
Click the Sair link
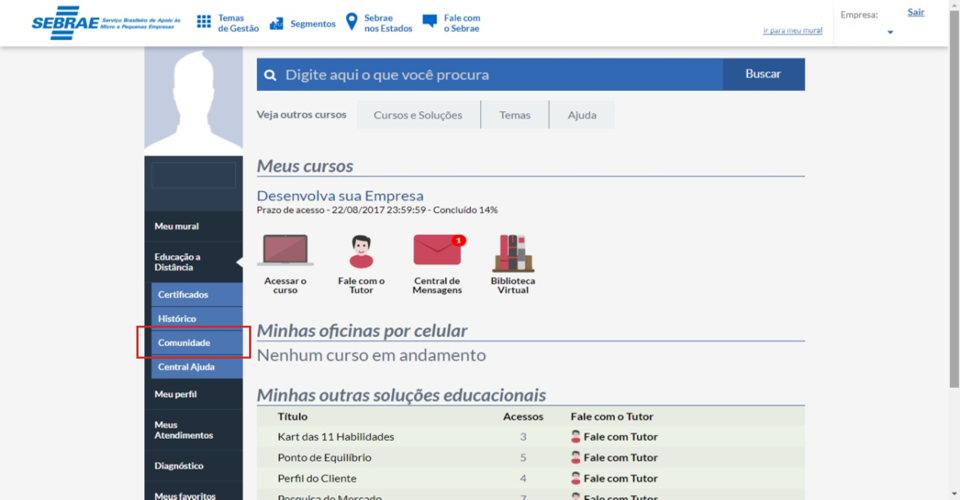[x=915, y=12]
